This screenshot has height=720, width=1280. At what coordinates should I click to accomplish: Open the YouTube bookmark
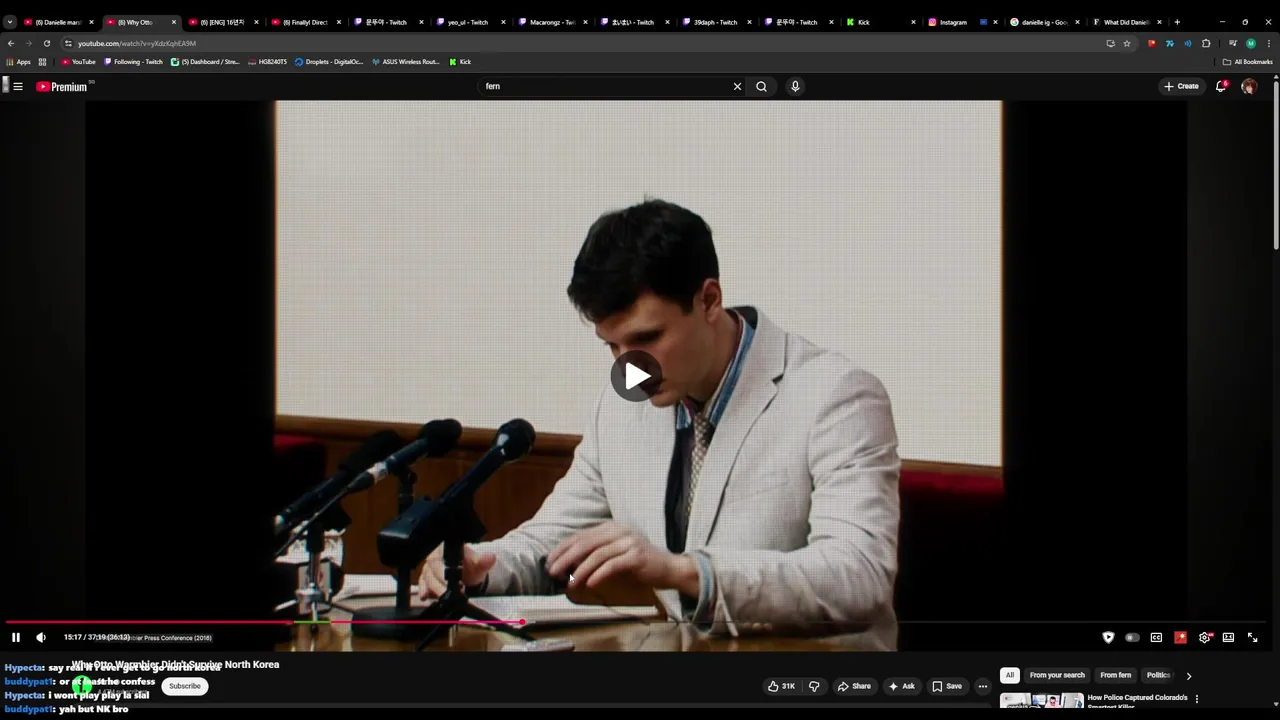79,62
